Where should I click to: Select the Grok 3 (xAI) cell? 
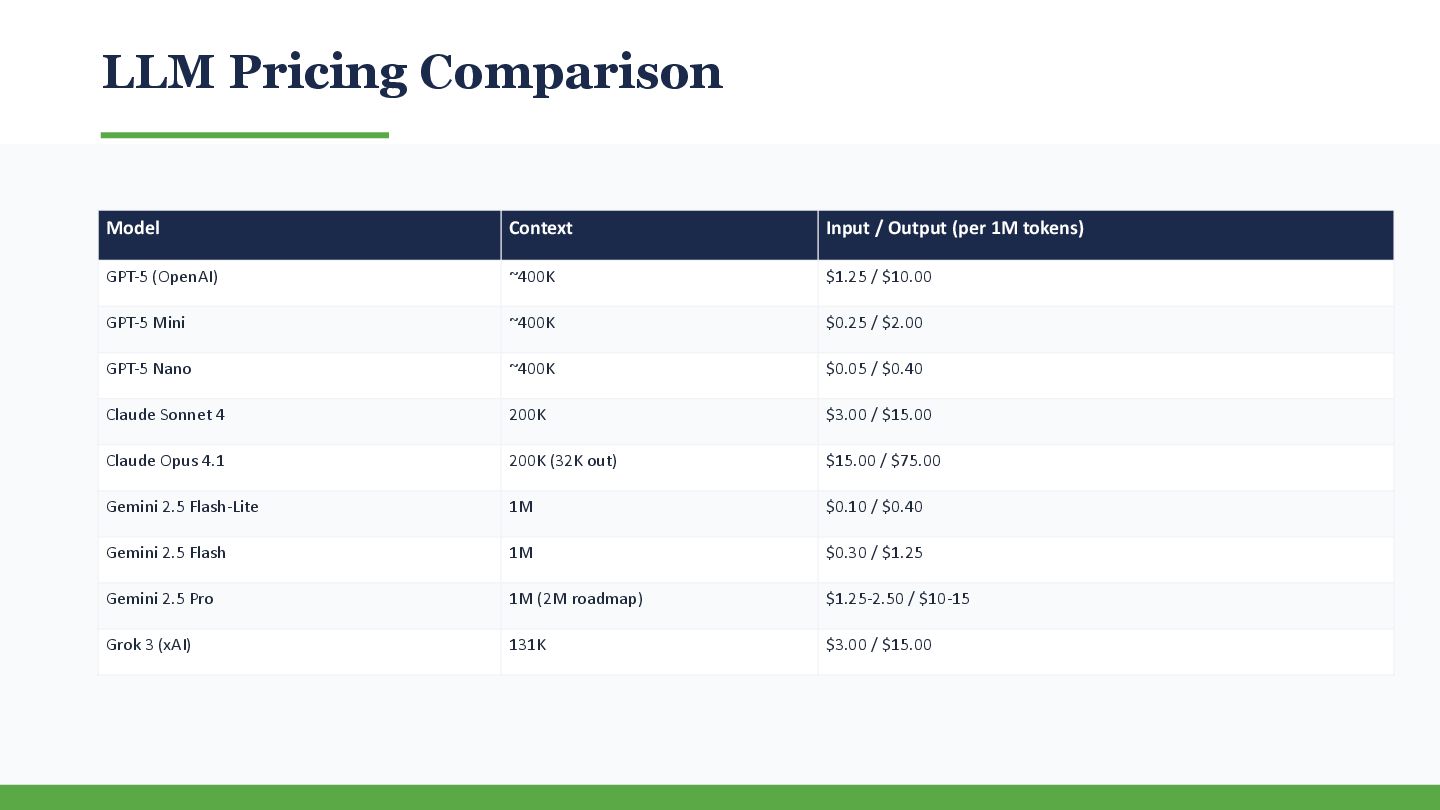click(x=300, y=651)
